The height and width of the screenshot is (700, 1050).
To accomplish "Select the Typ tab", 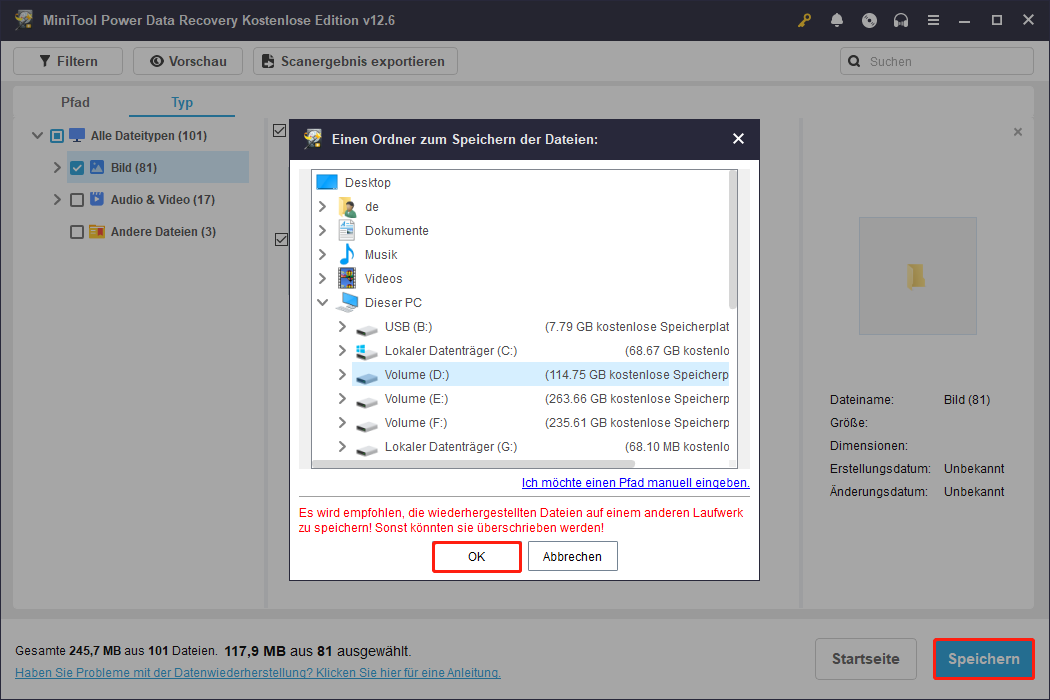I will (181, 102).
